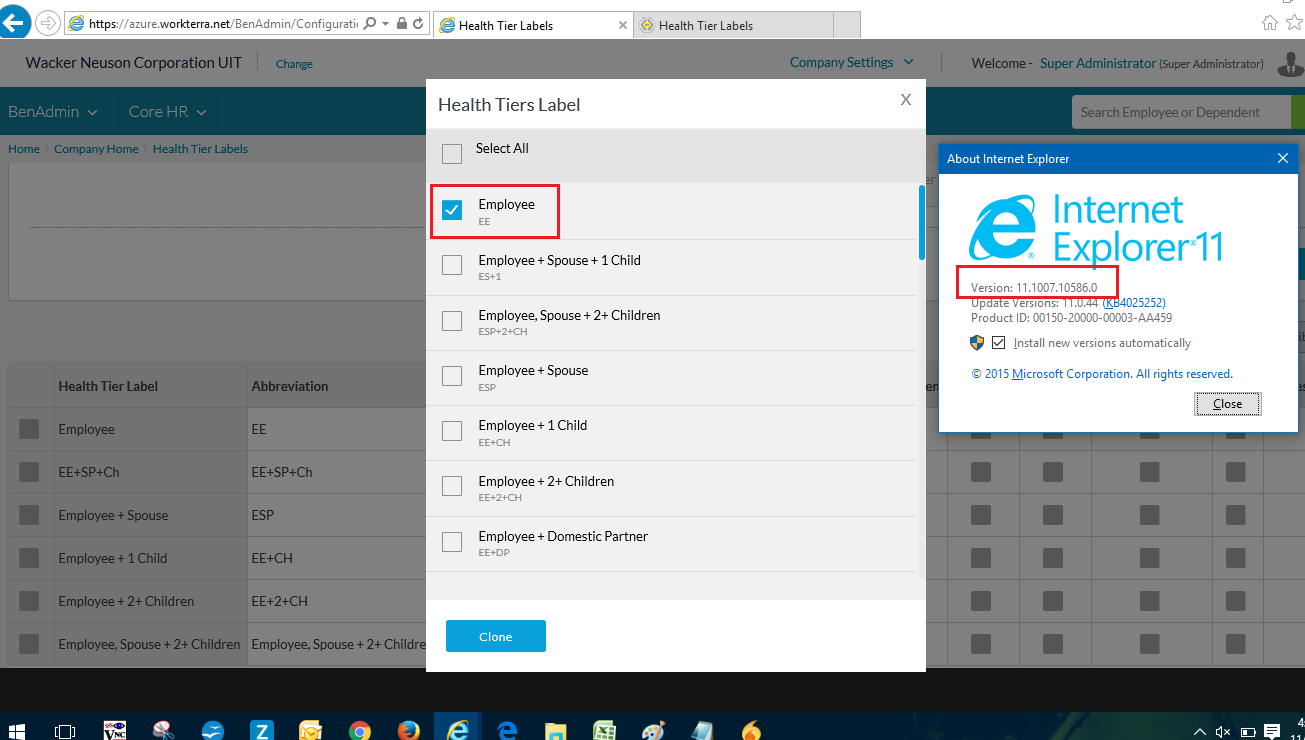Open the KB4025252 update link
Screen dimensions: 1305x740
coord(1134,303)
